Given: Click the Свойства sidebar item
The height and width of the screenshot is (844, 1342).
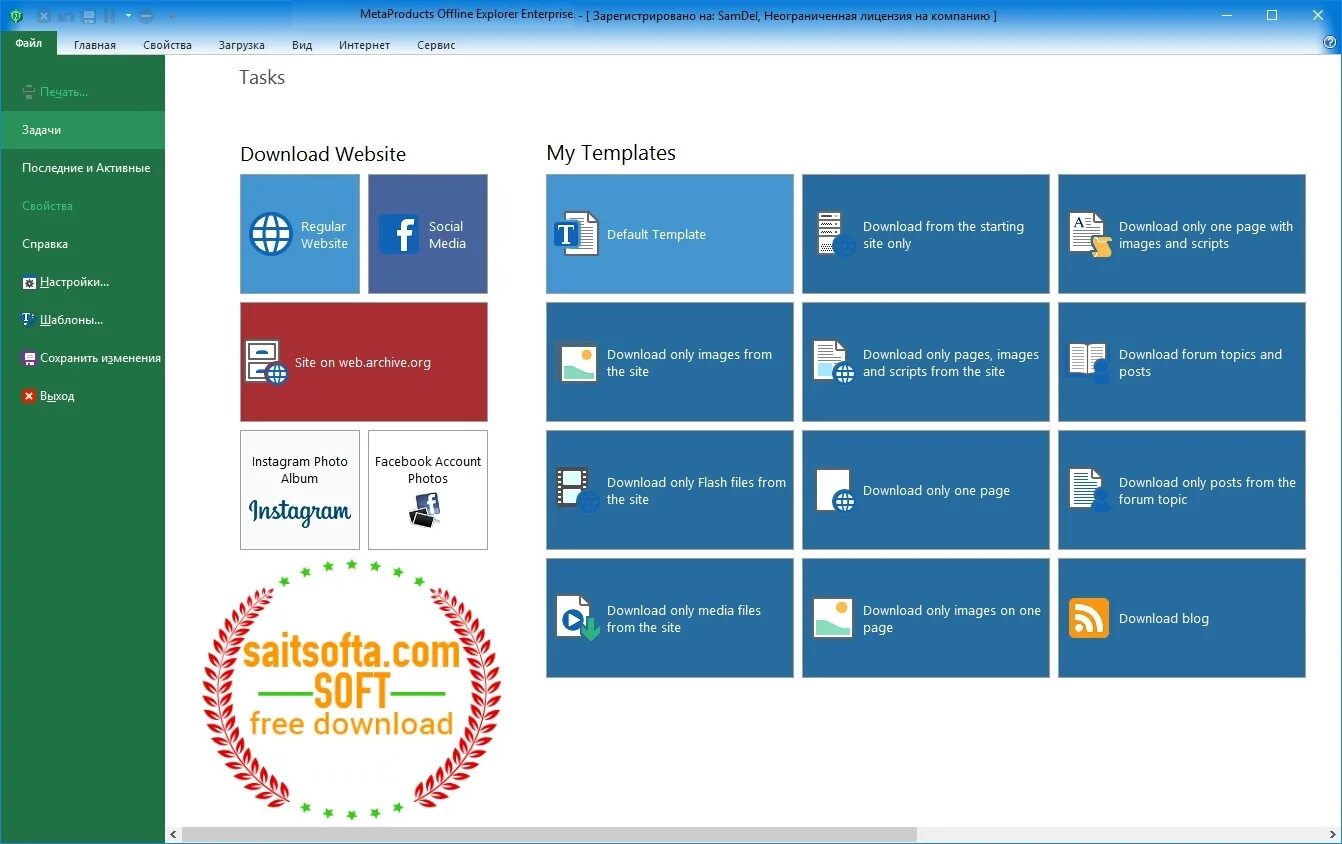Looking at the screenshot, I should click(x=83, y=206).
